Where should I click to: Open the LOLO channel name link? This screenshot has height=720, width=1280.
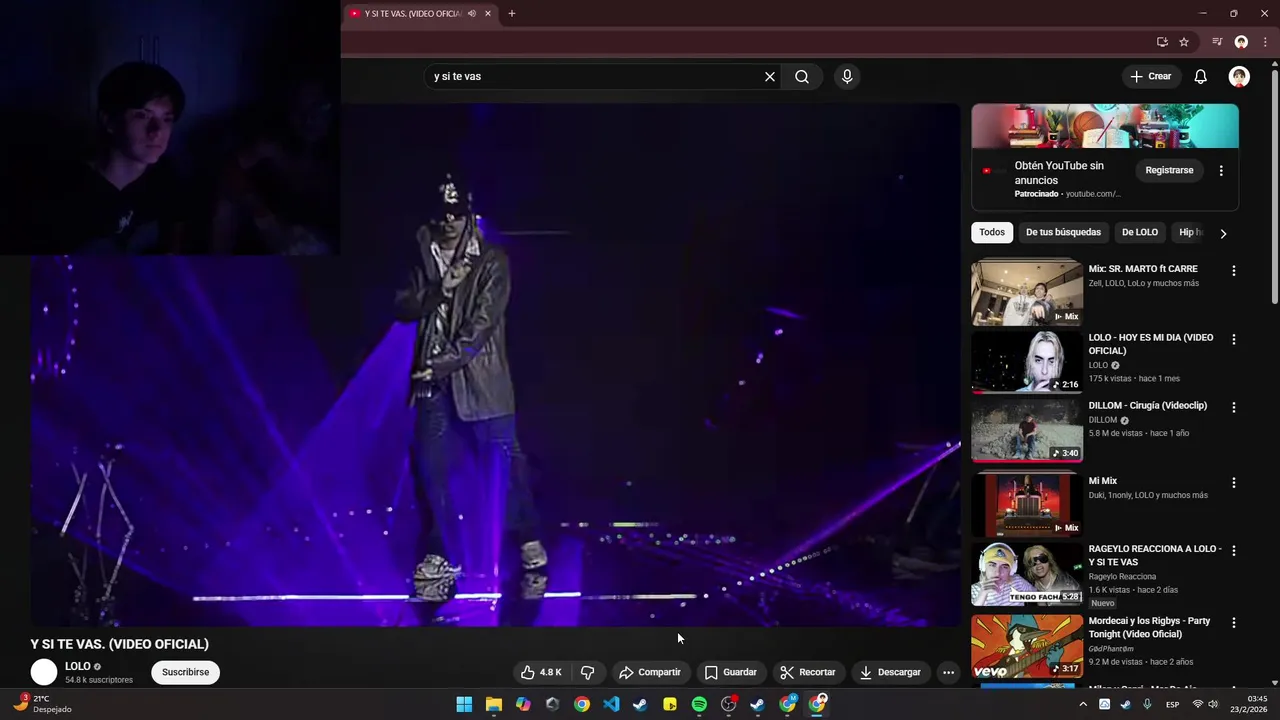[x=78, y=666]
